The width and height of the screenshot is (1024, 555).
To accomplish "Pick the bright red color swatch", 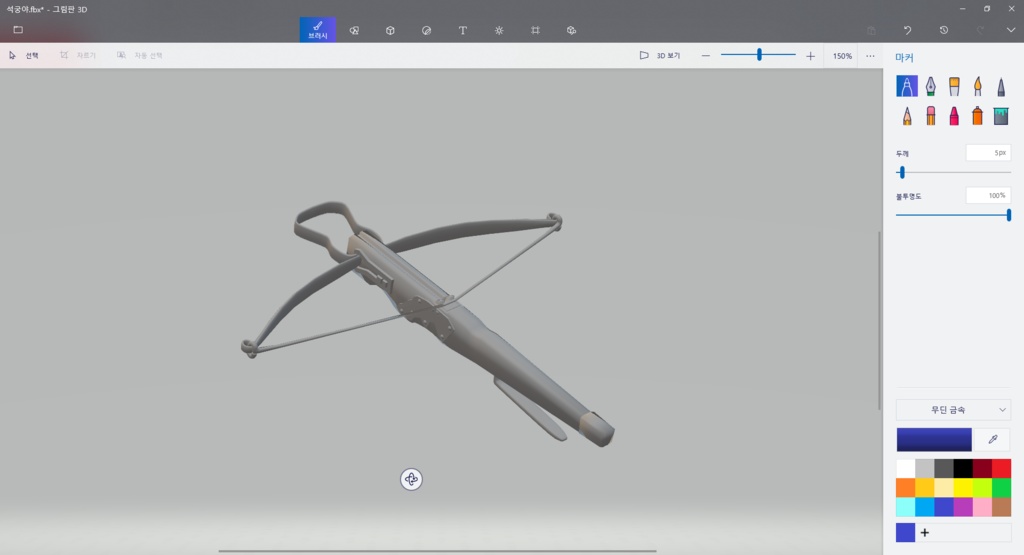I will click(x=1001, y=468).
